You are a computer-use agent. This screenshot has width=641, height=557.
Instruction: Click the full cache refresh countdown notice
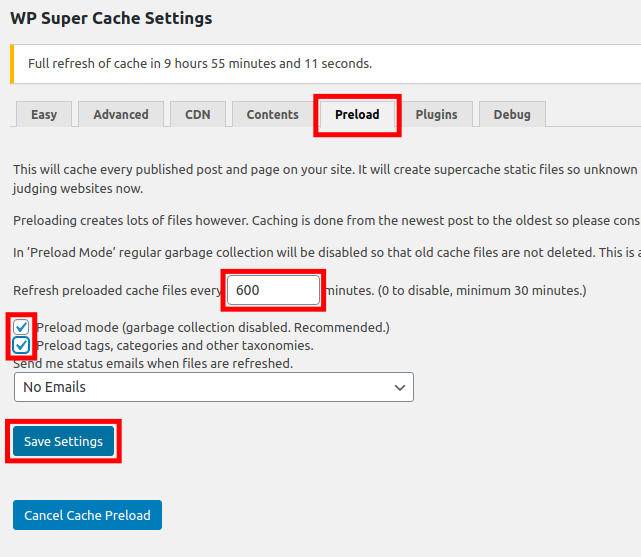click(200, 63)
